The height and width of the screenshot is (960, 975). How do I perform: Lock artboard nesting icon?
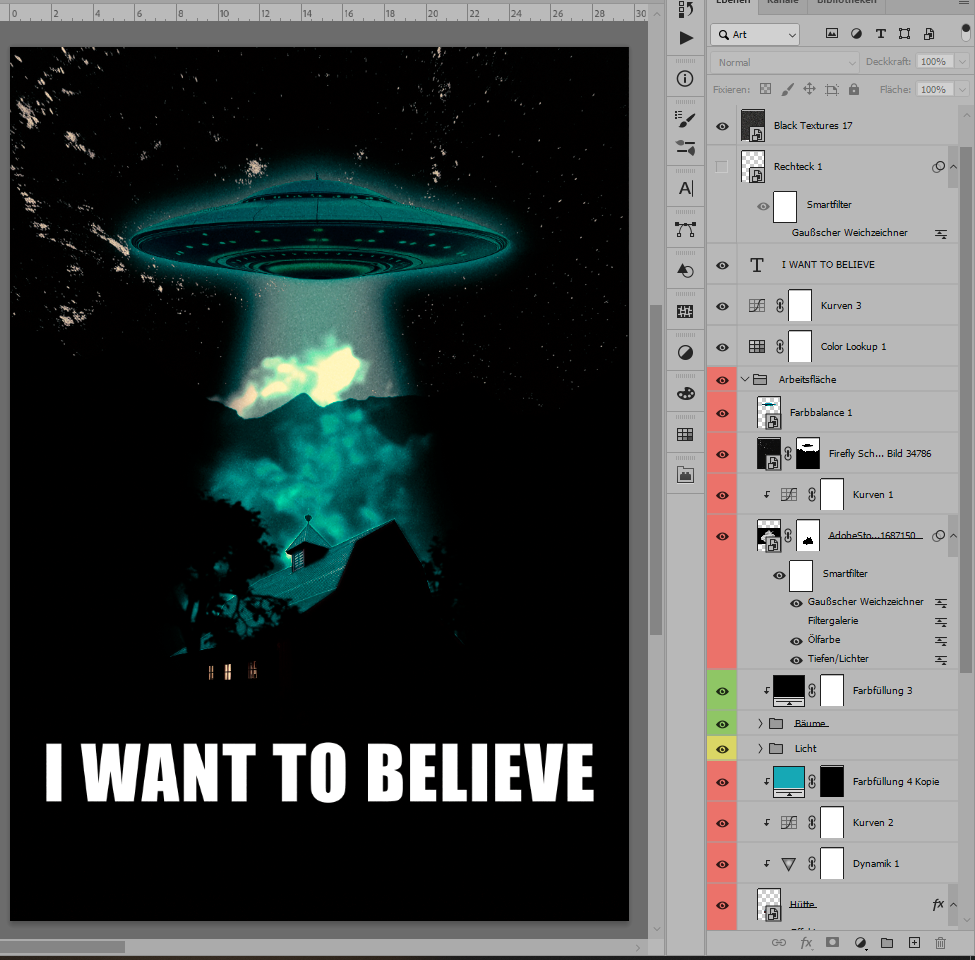coord(831,90)
